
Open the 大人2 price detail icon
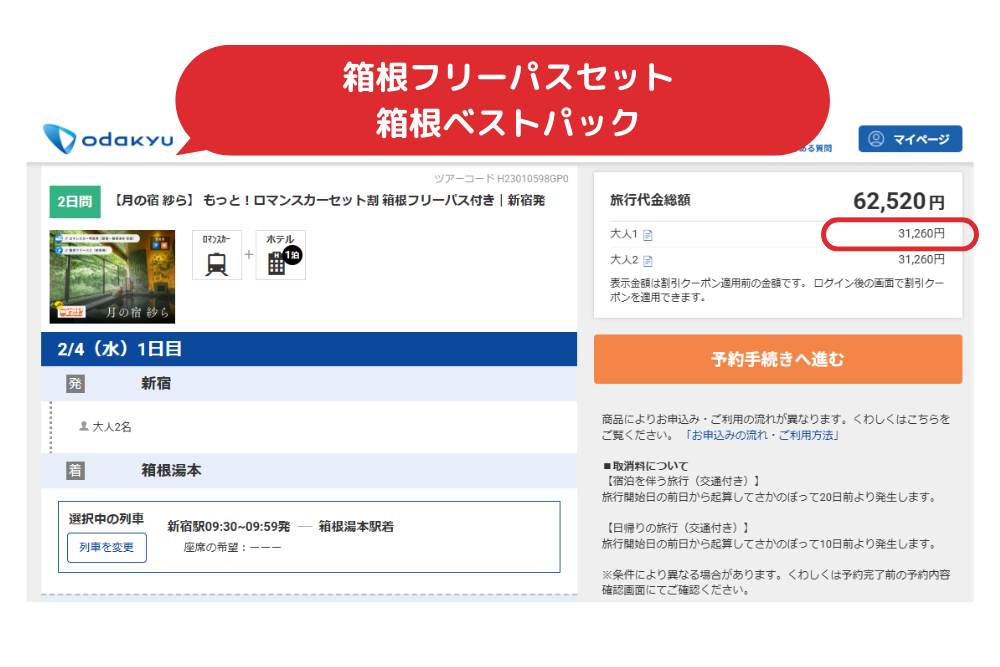[647, 260]
